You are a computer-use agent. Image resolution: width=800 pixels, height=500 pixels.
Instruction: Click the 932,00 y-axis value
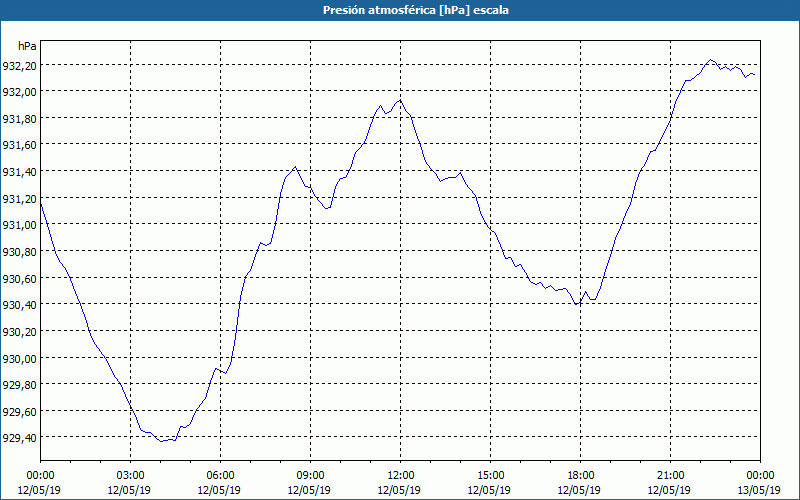pos(19,92)
